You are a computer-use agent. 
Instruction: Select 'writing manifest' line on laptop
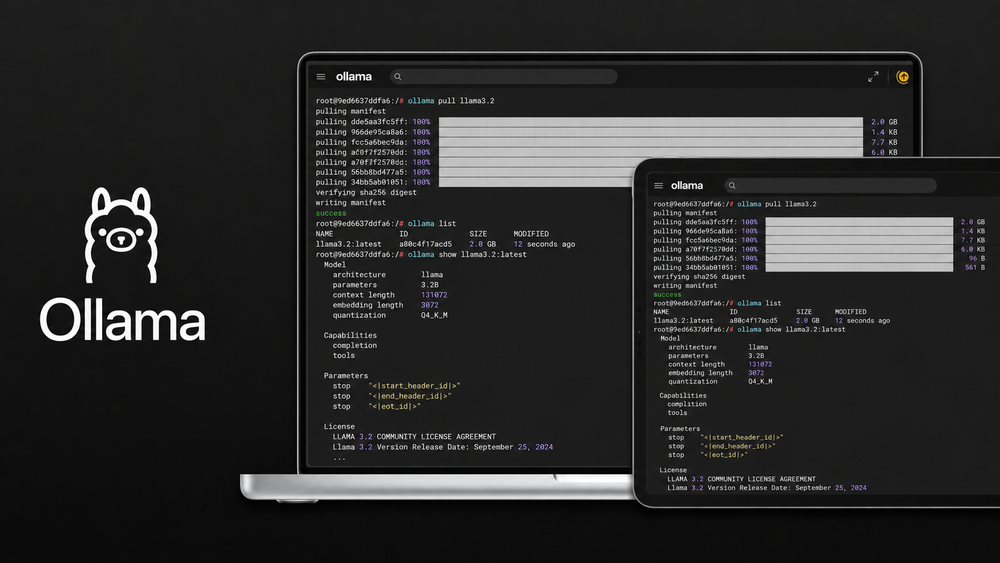click(x=350, y=203)
